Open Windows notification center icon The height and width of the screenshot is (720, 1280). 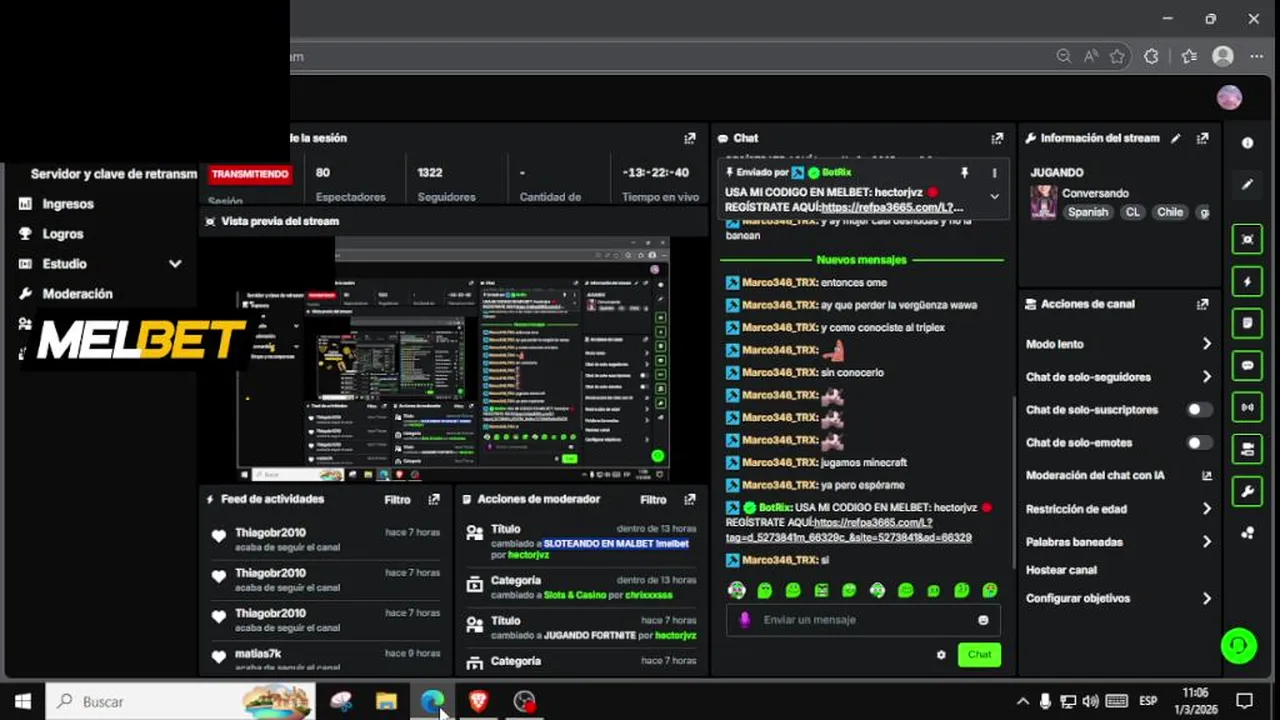tap(1244, 702)
